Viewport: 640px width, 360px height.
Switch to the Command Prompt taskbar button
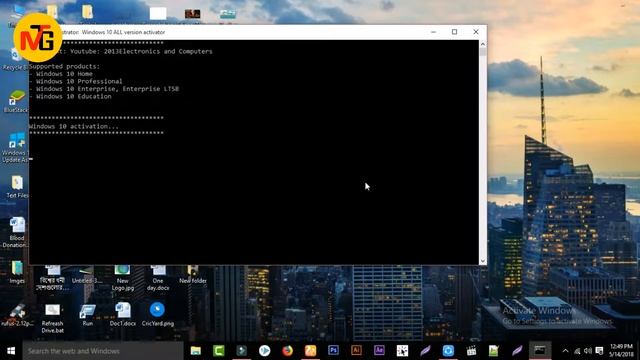(x=540, y=351)
